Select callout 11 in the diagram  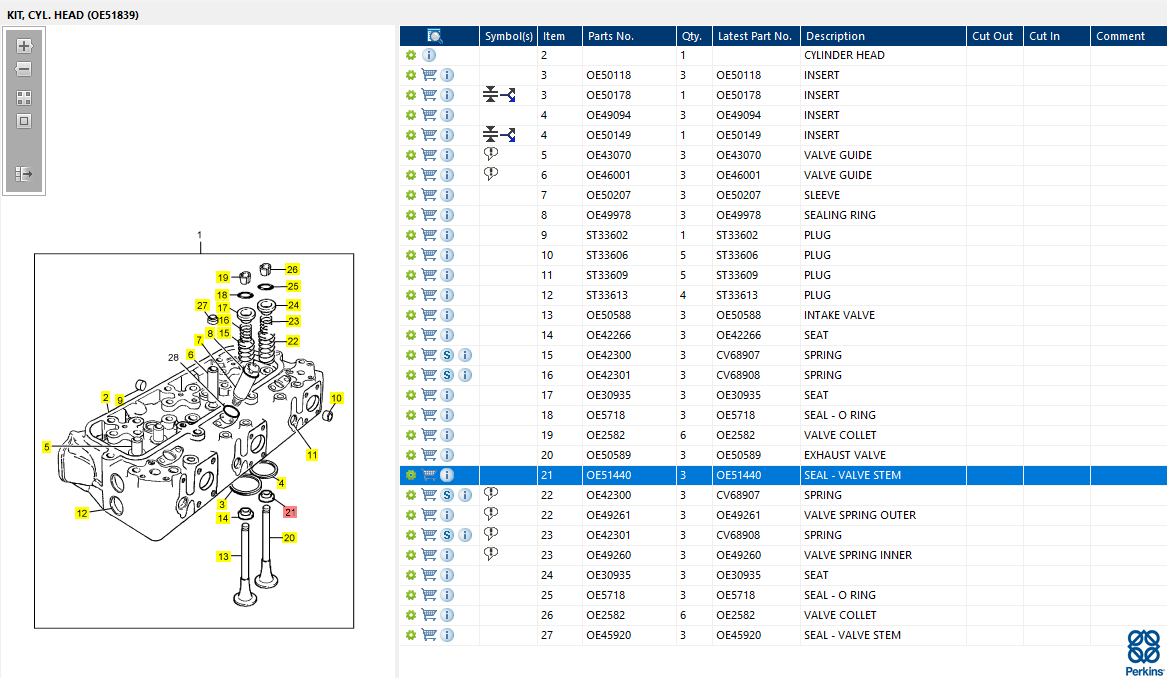[312, 455]
